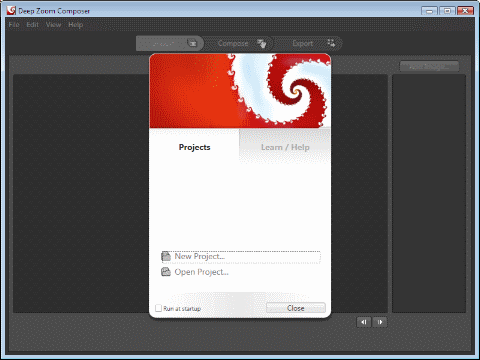Switch to the Projects tab

[x=194, y=147]
